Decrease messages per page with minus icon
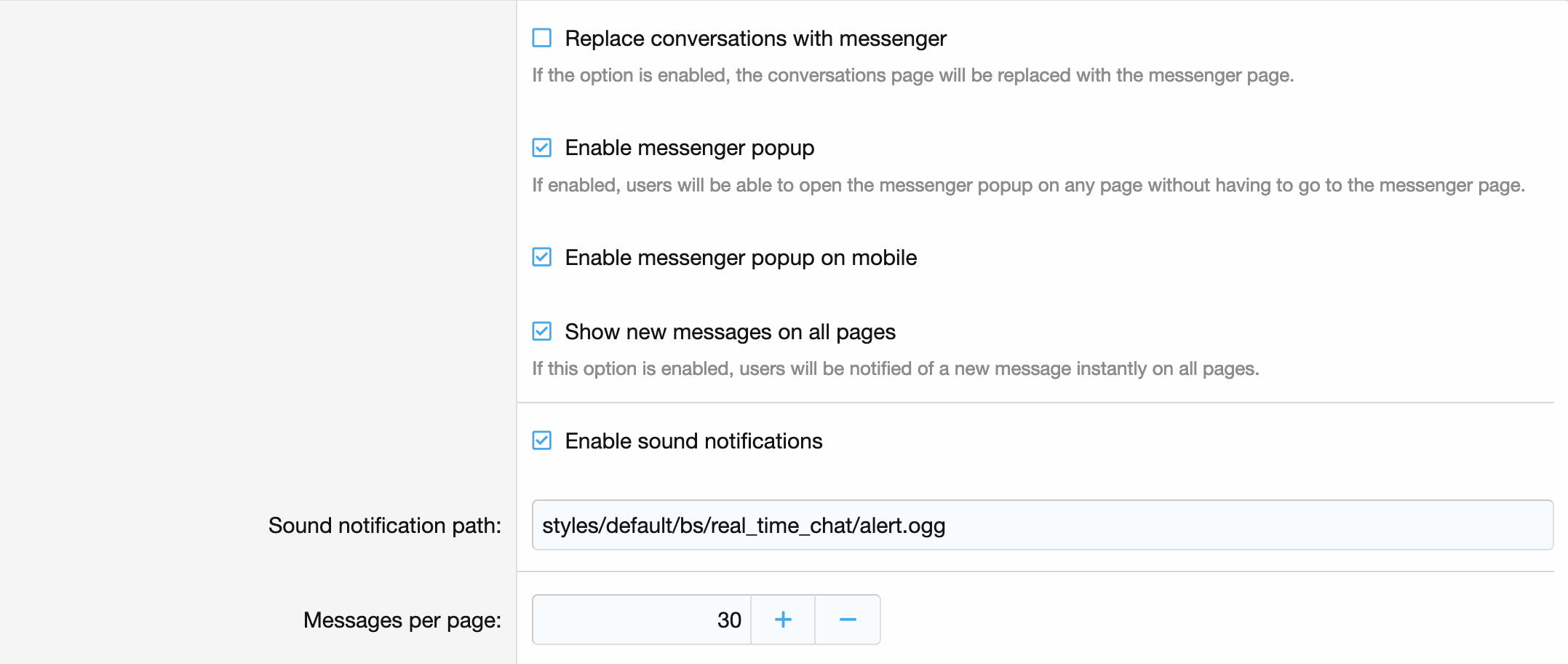This screenshot has height=664, width=1568. coord(848,620)
